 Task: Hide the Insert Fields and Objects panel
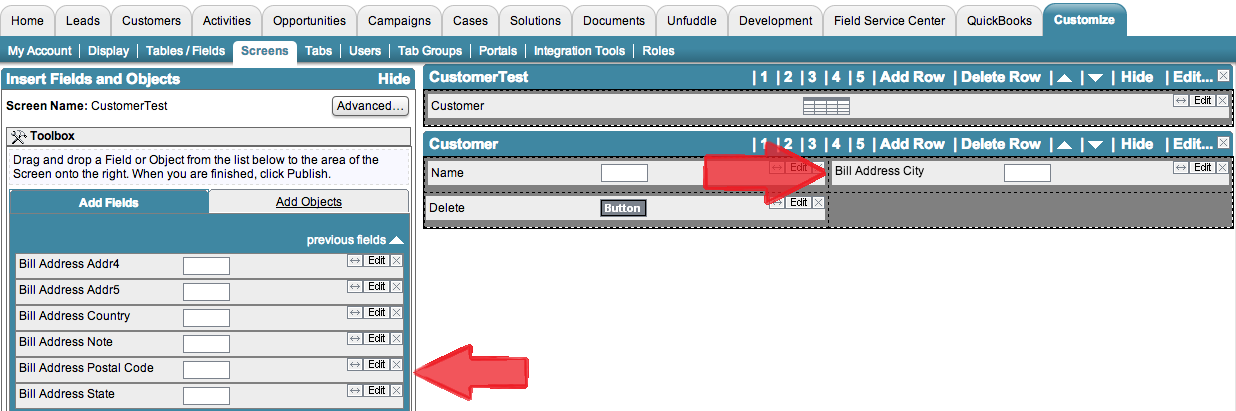[x=393, y=79]
